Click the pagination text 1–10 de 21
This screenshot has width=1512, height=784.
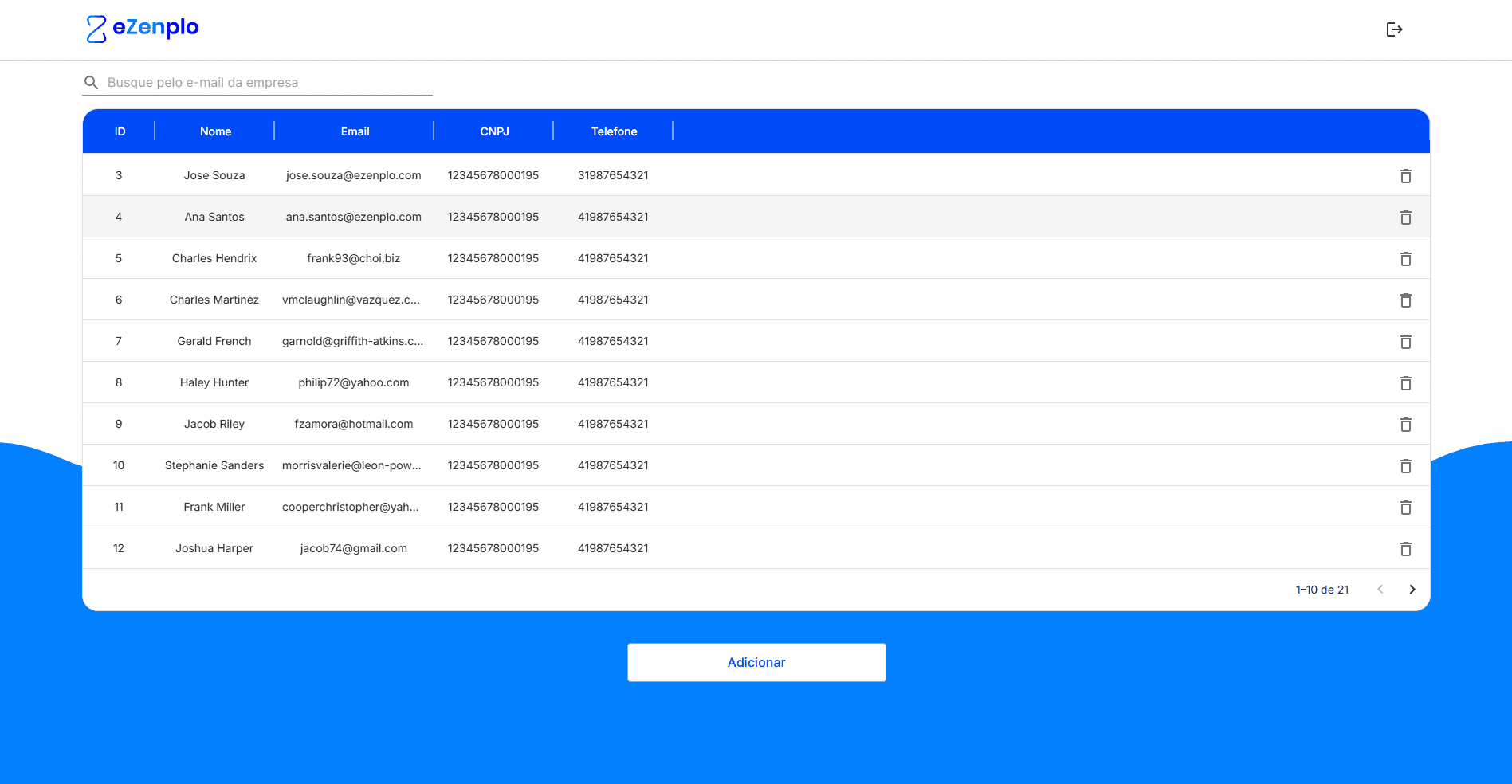(1322, 590)
